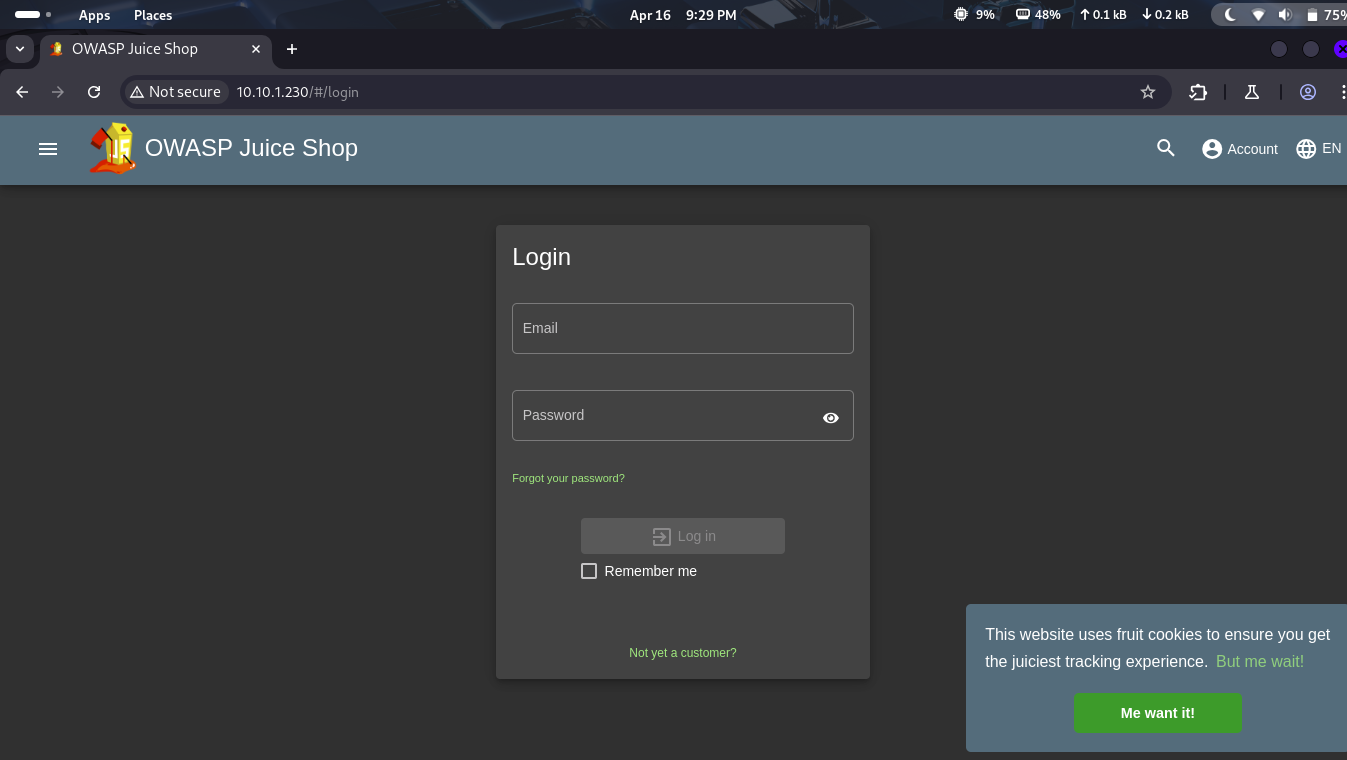Expand the tab search chevron

point(19,49)
